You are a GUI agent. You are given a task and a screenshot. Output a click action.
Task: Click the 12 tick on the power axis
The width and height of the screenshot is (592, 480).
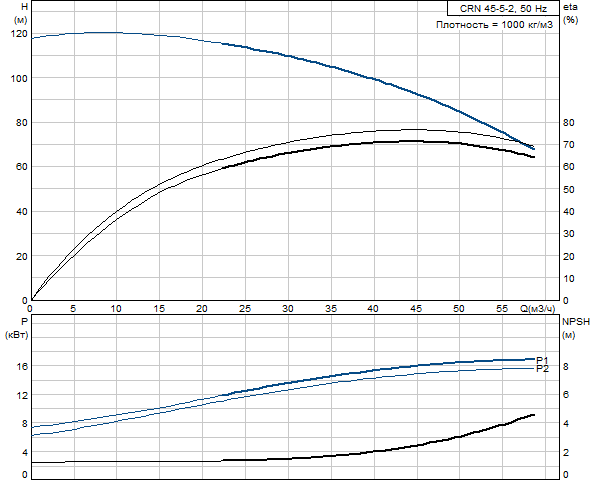[x=22, y=395]
